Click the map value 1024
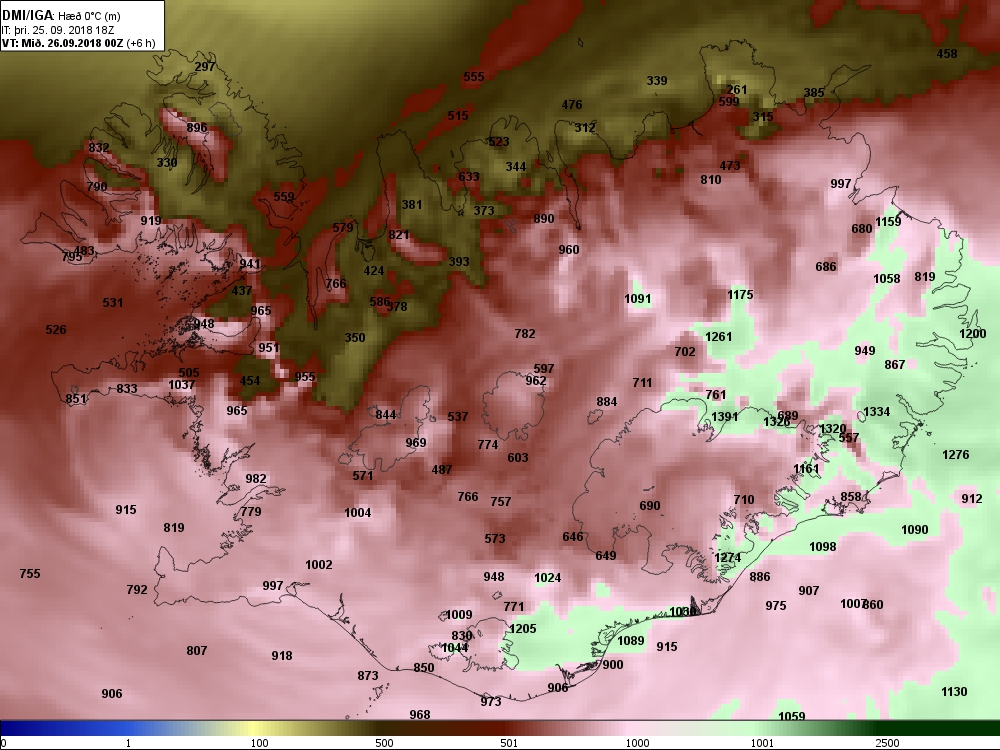 (x=548, y=578)
